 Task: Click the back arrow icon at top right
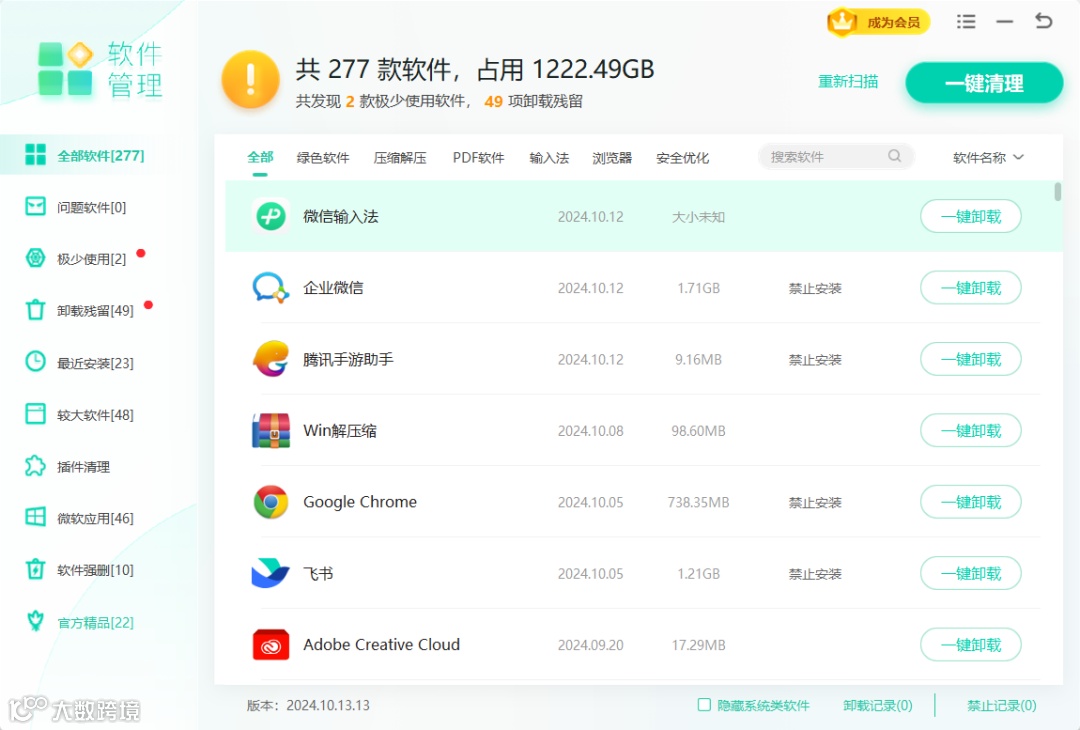[x=1043, y=21]
